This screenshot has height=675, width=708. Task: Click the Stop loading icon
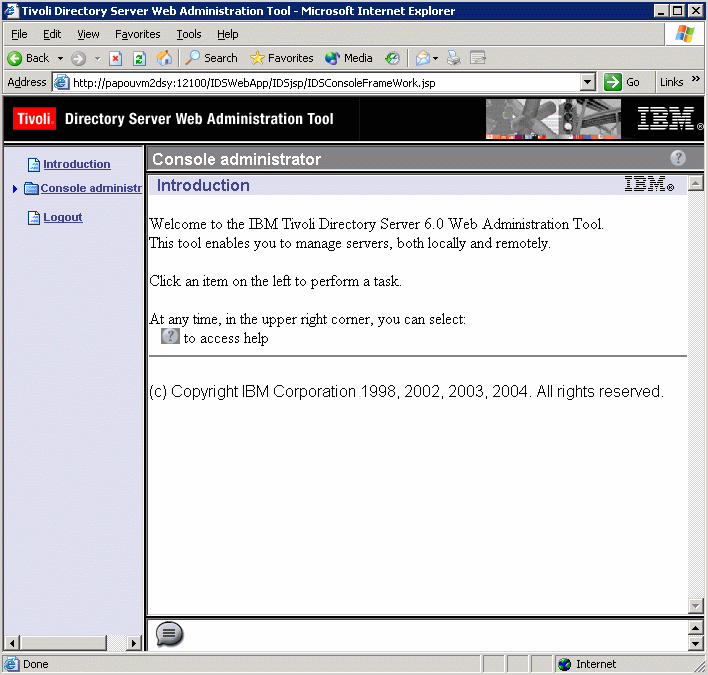click(x=116, y=58)
